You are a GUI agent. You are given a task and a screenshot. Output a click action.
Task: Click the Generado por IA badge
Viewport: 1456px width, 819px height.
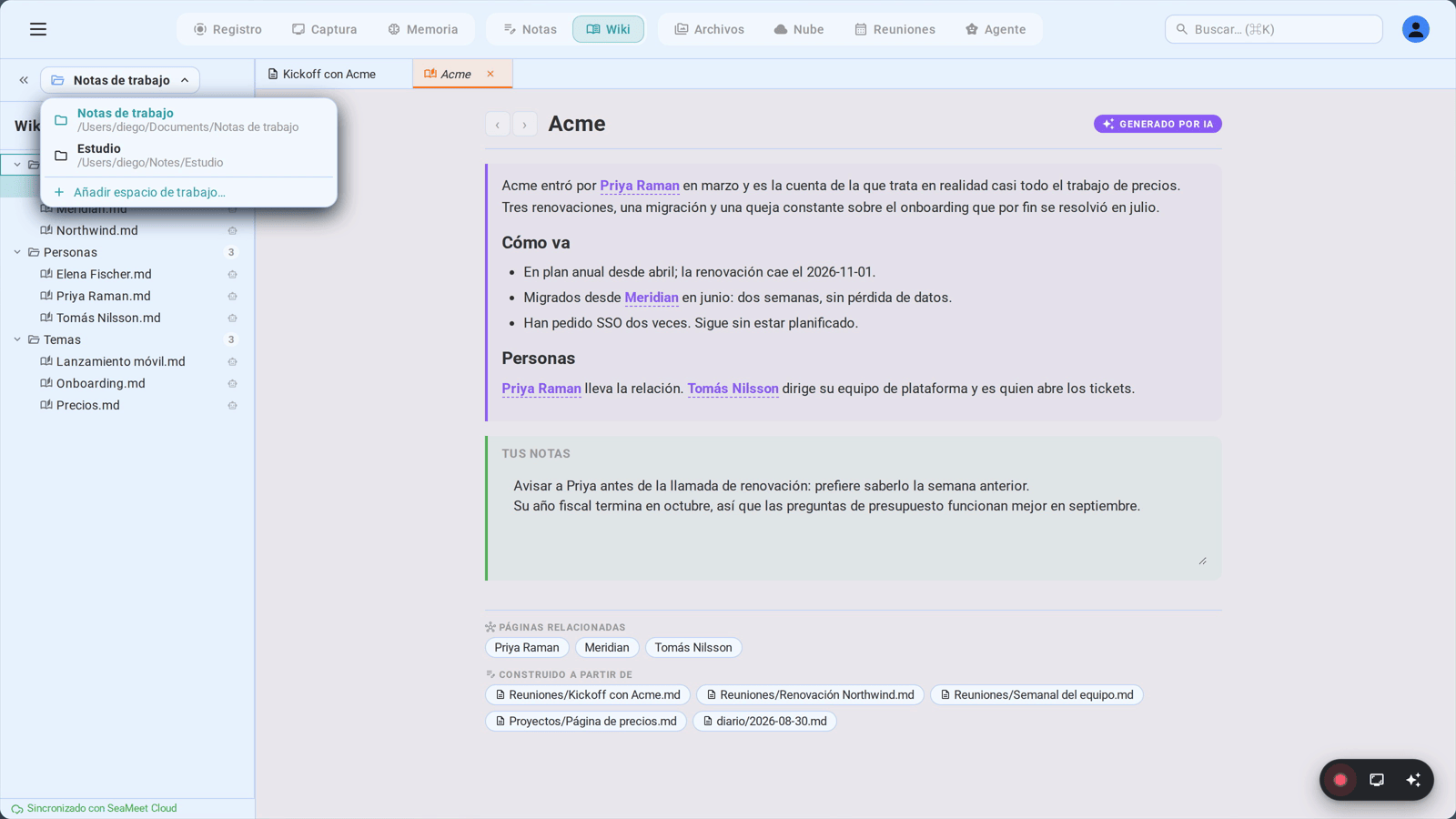click(1158, 124)
